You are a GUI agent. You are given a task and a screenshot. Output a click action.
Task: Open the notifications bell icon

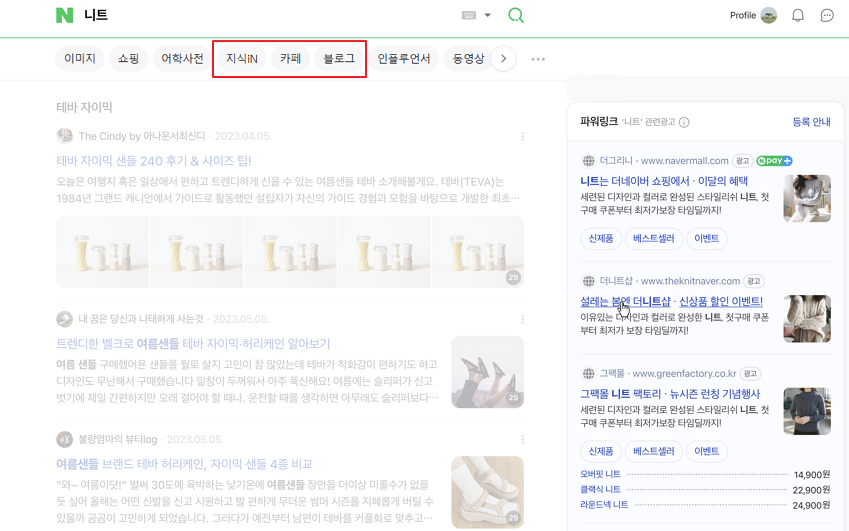(x=798, y=15)
